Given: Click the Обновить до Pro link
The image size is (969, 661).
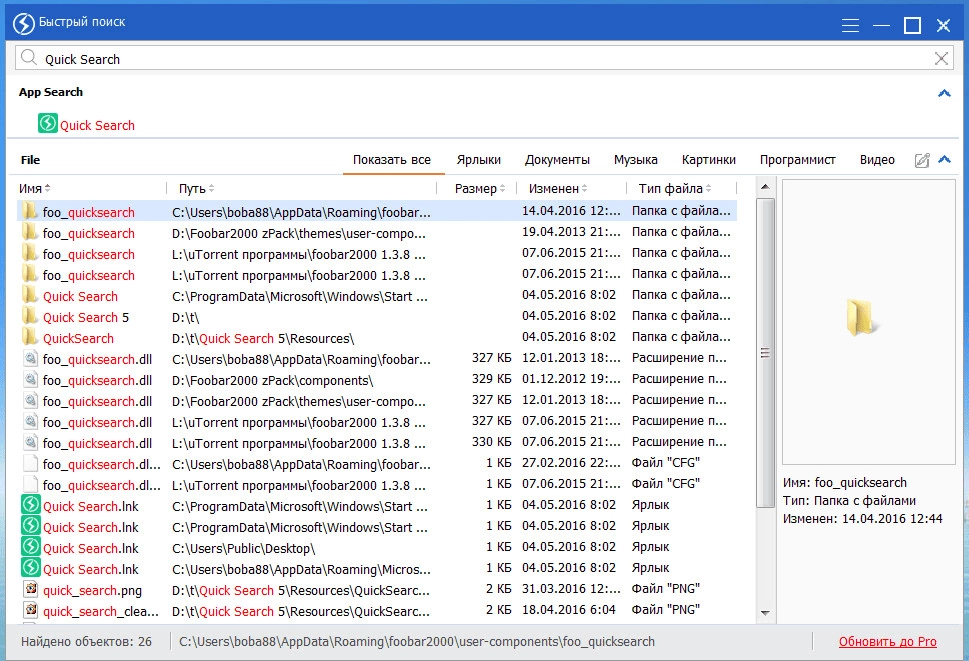Looking at the screenshot, I should (887, 642).
